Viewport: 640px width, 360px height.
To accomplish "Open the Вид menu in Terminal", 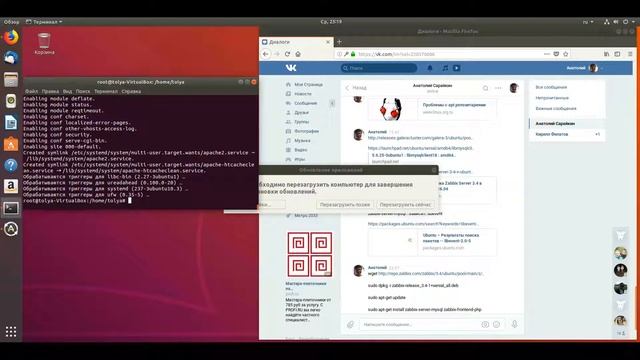I will tap(67, 91).
